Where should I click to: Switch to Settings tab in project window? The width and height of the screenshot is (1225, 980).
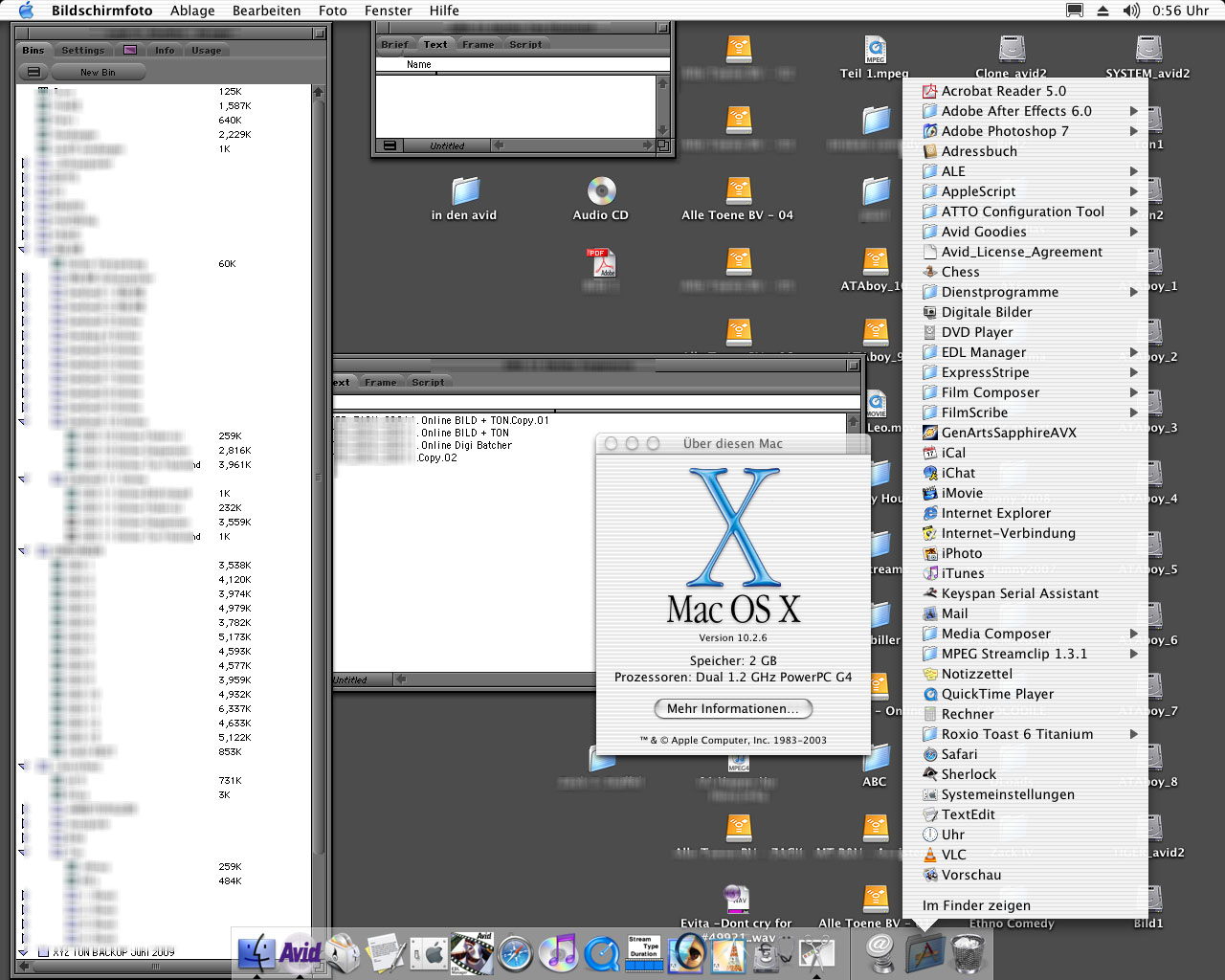(x=83, y=50)
